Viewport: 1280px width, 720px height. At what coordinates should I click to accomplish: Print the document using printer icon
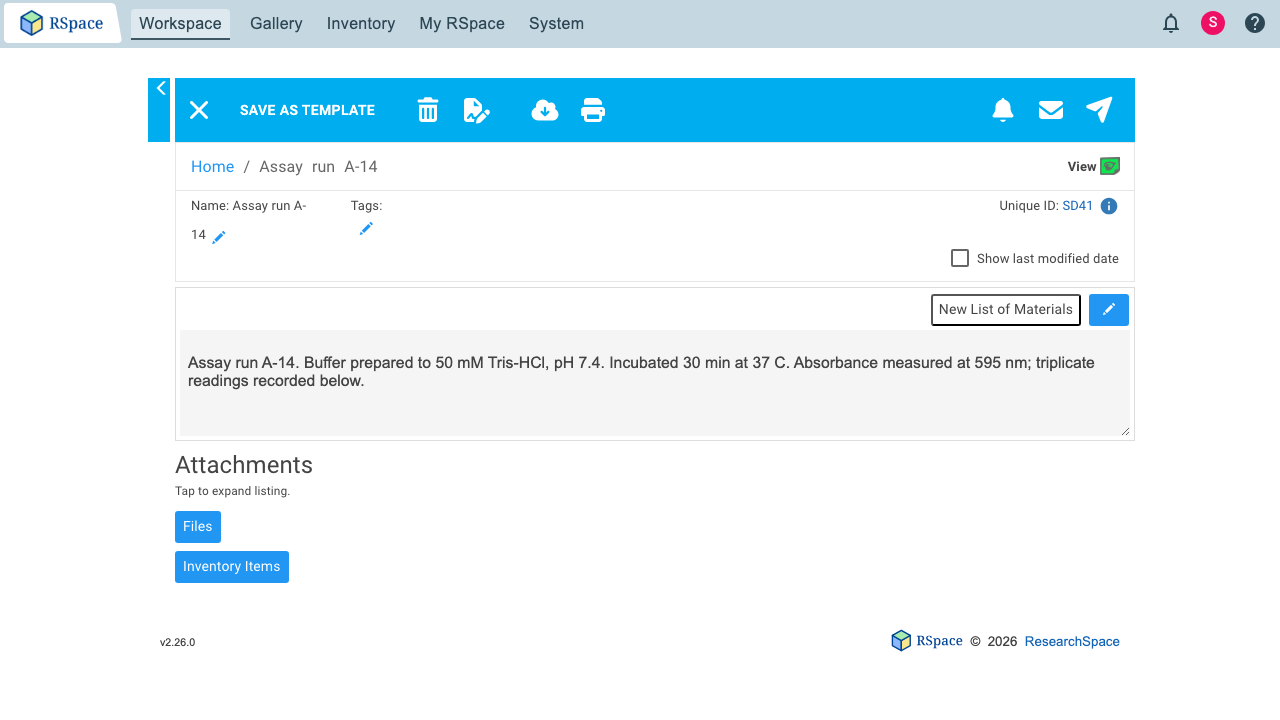(x=593, y=110)
